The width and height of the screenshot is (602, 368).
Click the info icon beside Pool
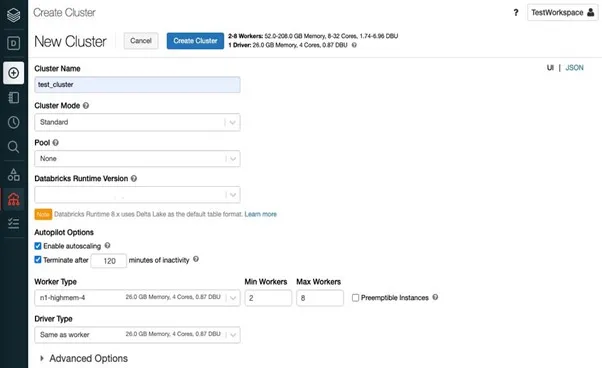click(x=56, y=142)
